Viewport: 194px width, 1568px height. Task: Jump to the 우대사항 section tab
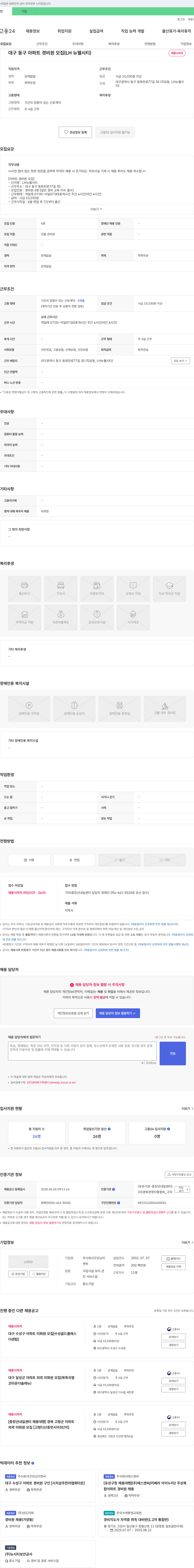78,44
